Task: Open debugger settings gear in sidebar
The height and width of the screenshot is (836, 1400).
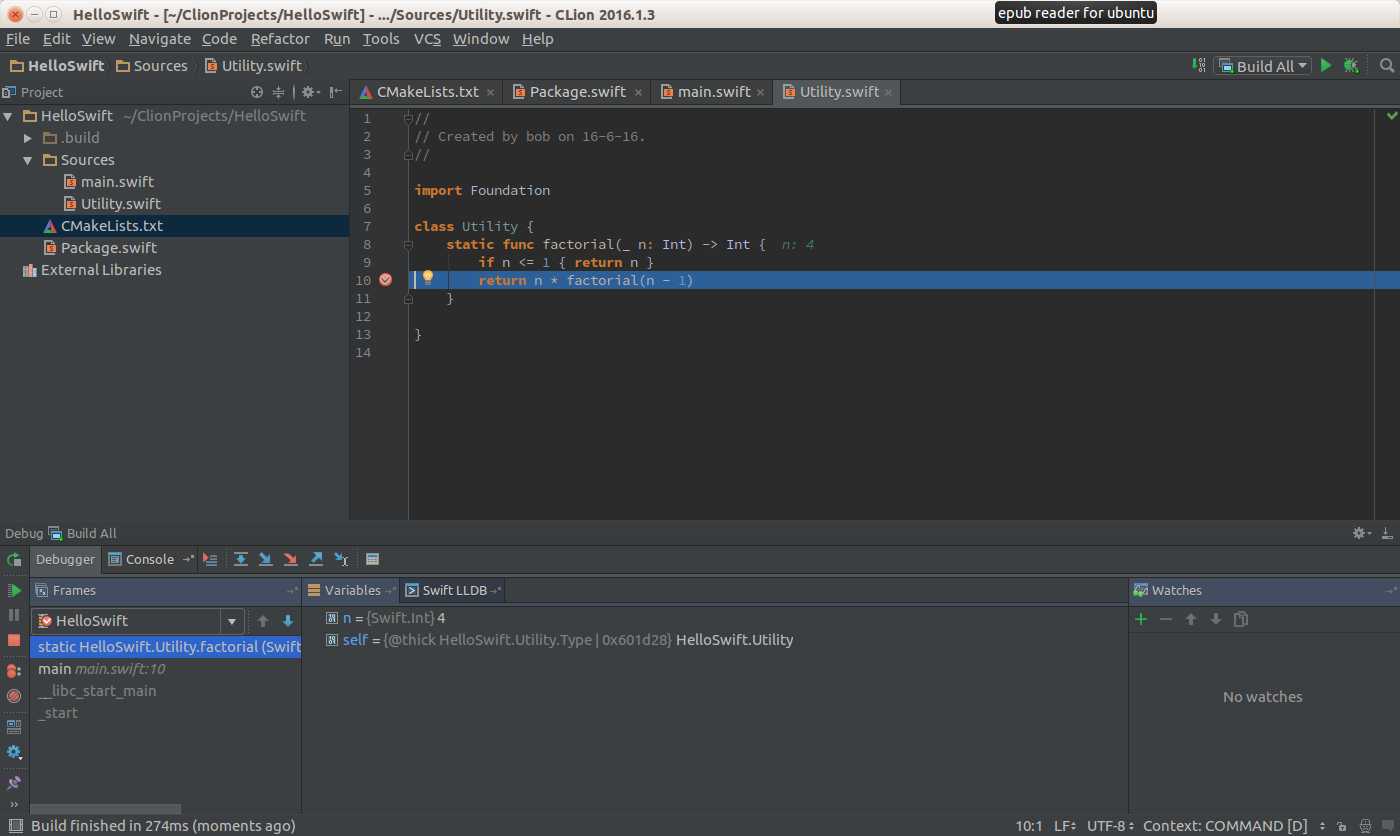Action: 14,752
